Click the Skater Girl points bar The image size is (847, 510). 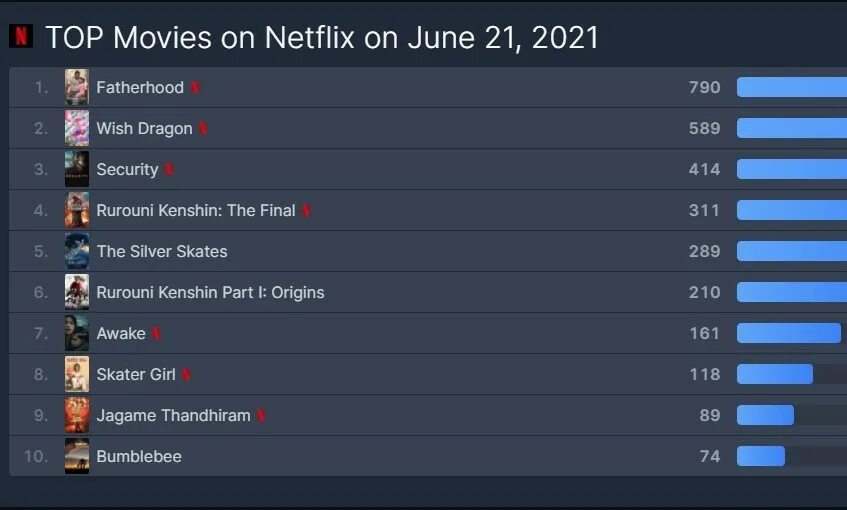775,374
